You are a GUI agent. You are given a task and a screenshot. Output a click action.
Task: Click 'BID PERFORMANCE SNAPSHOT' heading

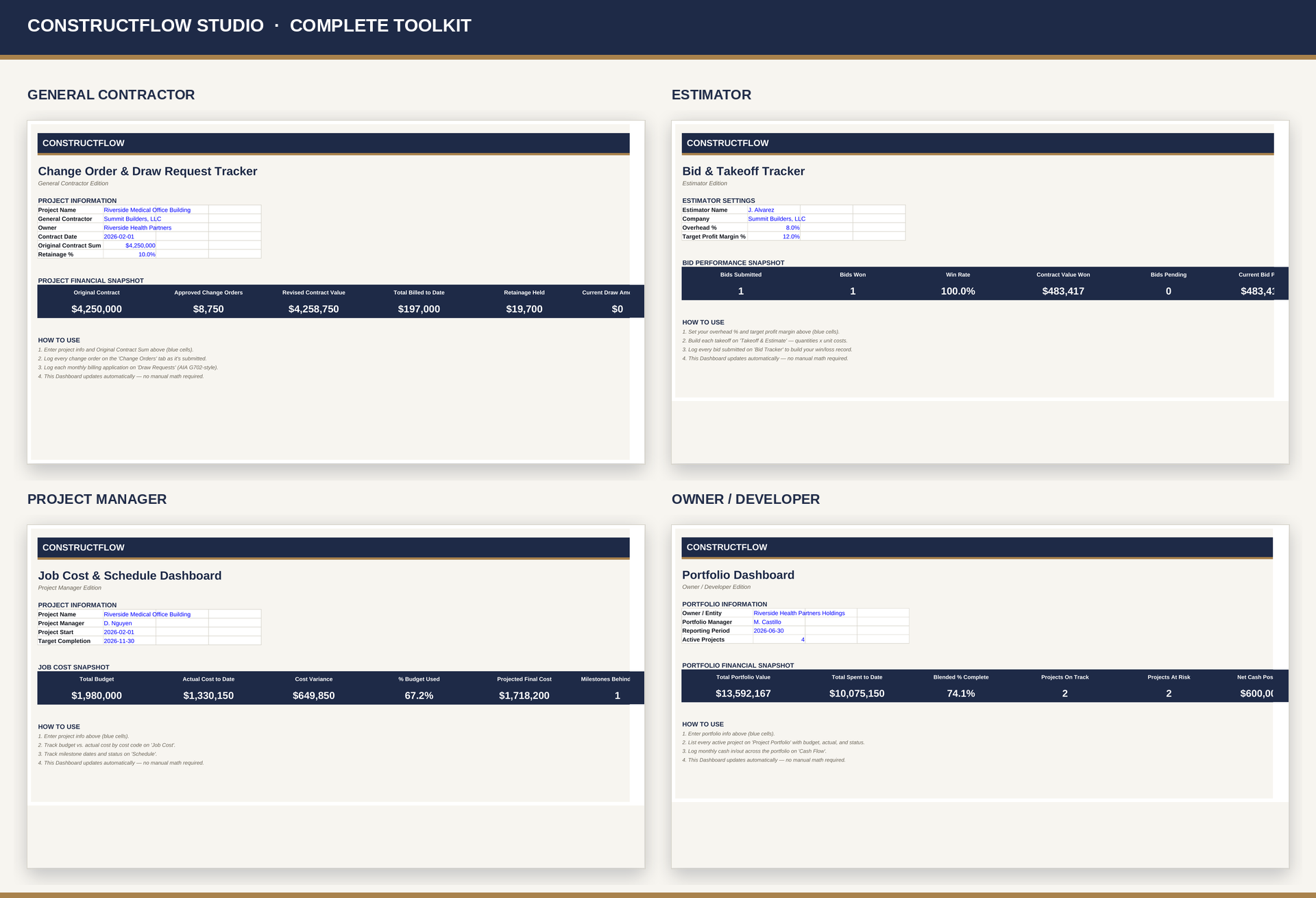733,263
